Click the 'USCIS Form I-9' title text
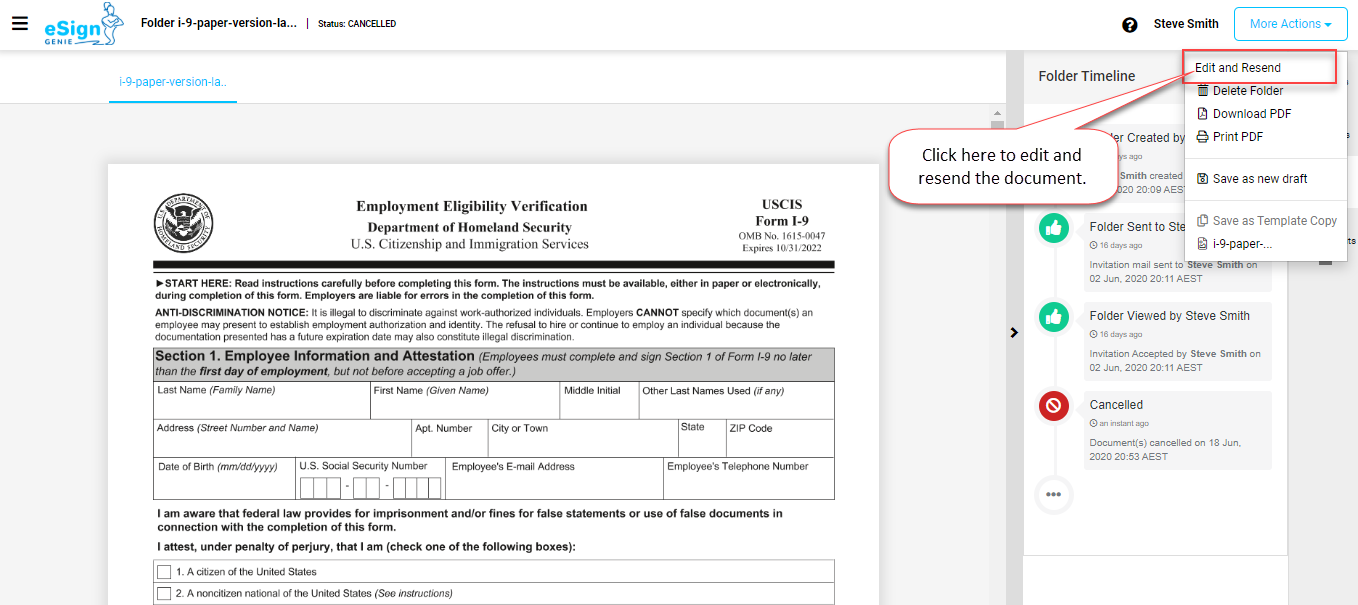The width and height of the screenshot is (1358, 605). pyautogui.click(x=782, y=213)
